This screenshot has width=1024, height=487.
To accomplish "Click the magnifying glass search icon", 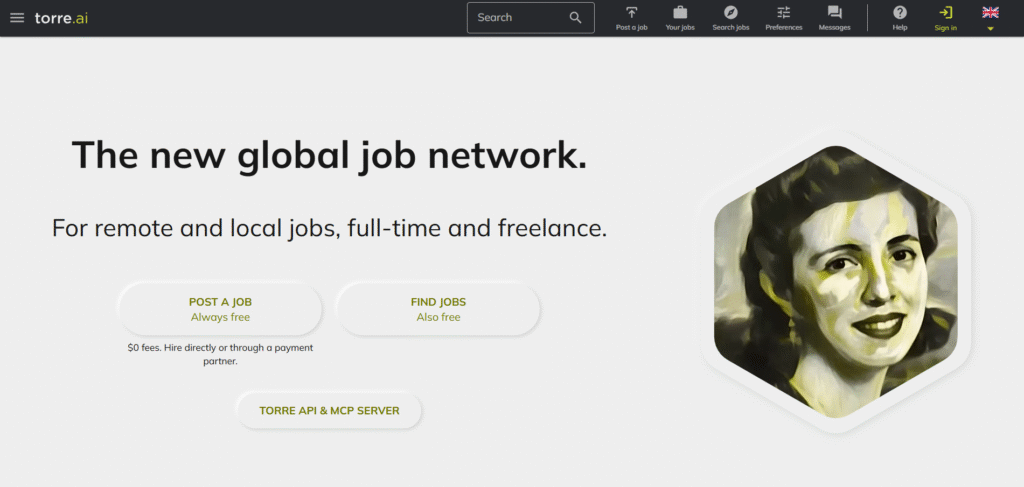I will coord(575,18).
